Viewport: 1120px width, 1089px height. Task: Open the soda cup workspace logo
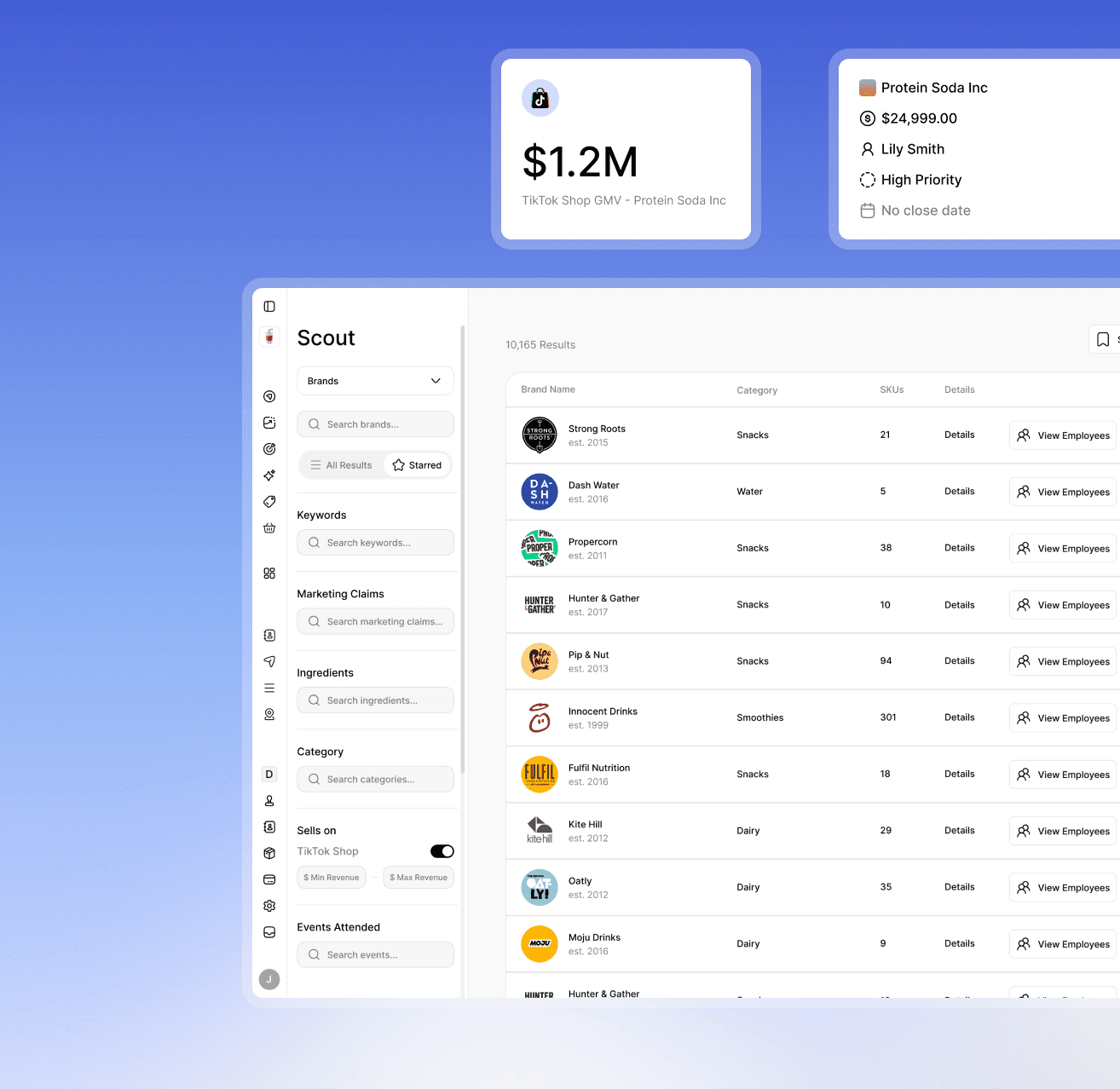tap(269, 337)
